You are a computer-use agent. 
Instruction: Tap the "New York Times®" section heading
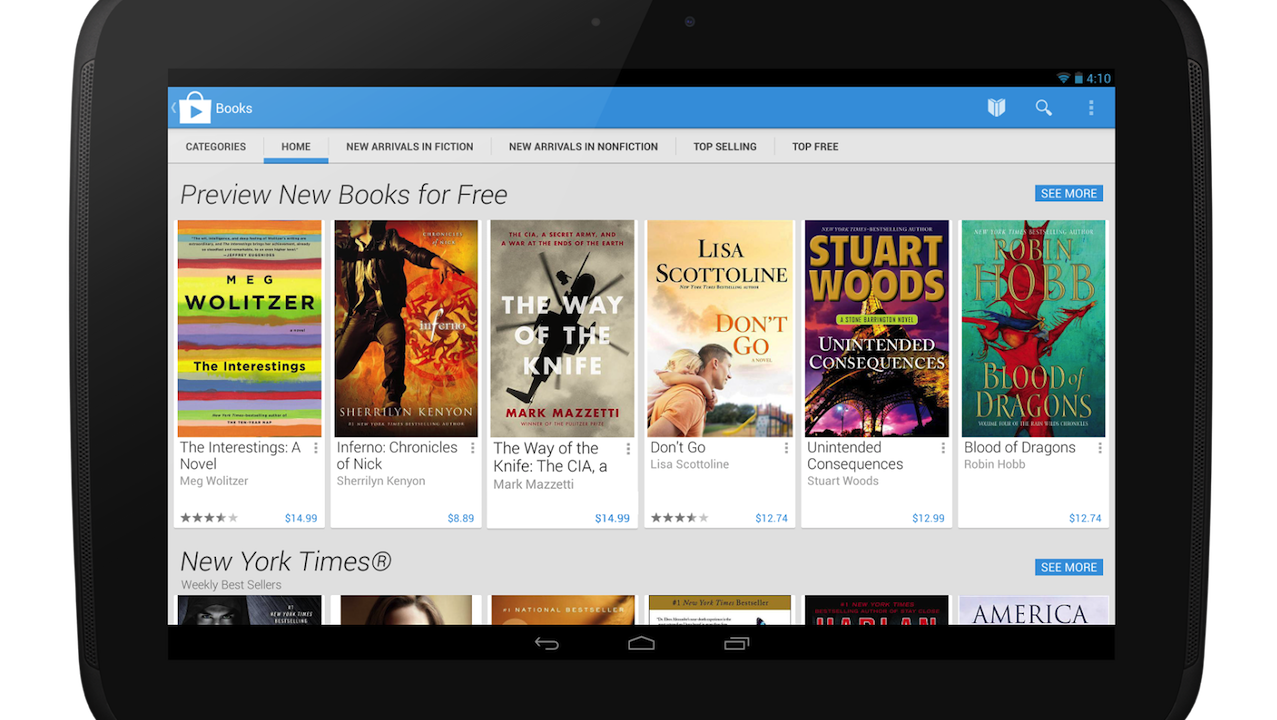pyautogui.click(x=286, y=562)
